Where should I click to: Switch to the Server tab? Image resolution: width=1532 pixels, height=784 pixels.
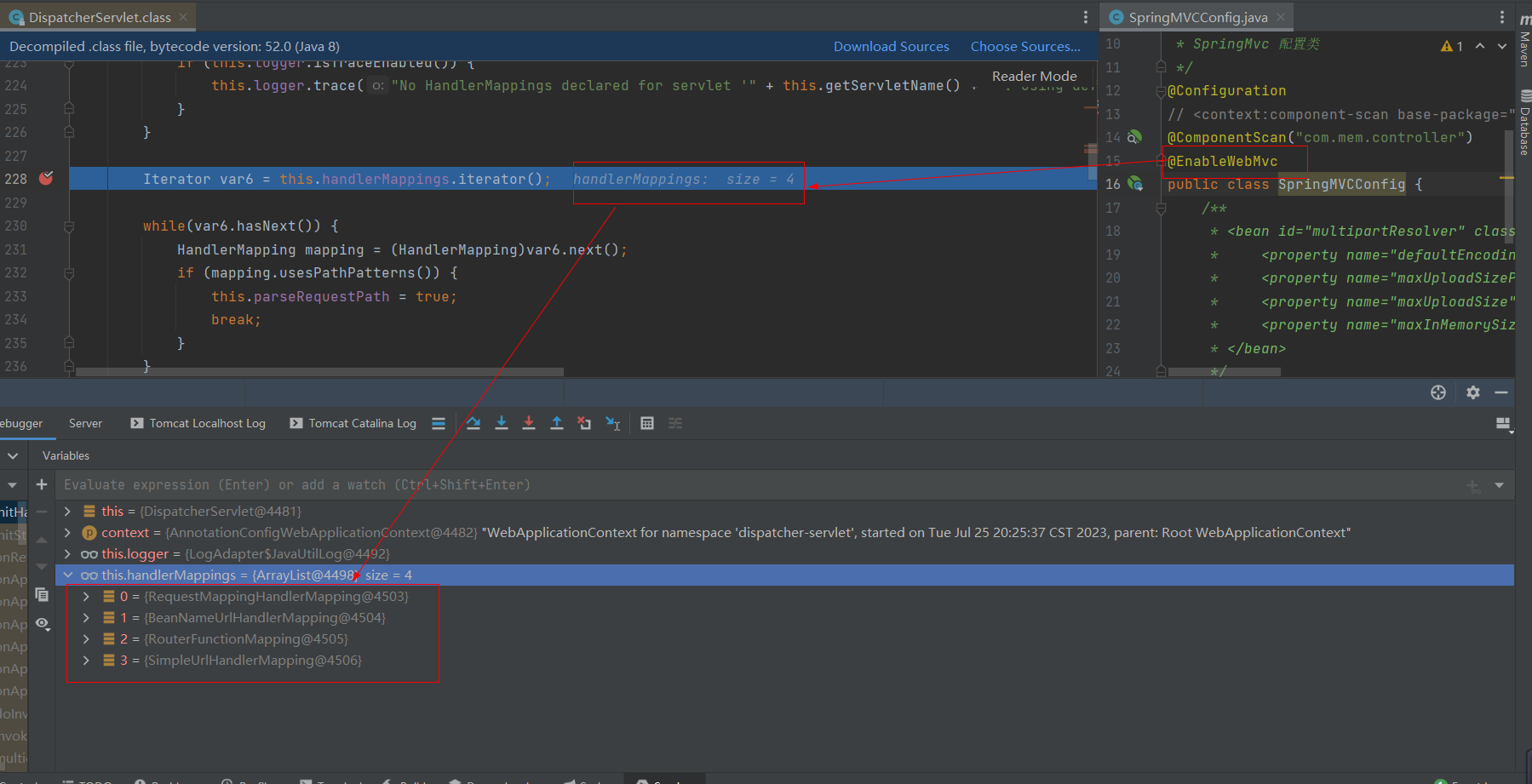[85, 423]
